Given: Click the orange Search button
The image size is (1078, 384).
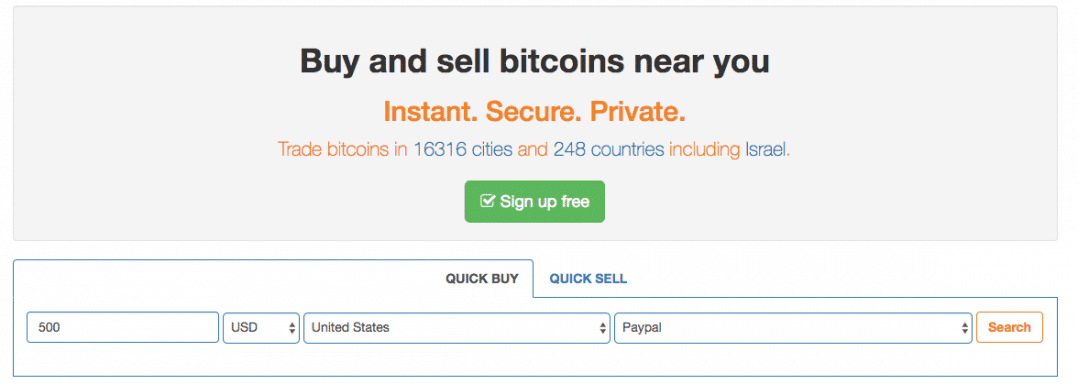Looking at the screenshot, I should pyautogui.click(x=1009, y=327).
